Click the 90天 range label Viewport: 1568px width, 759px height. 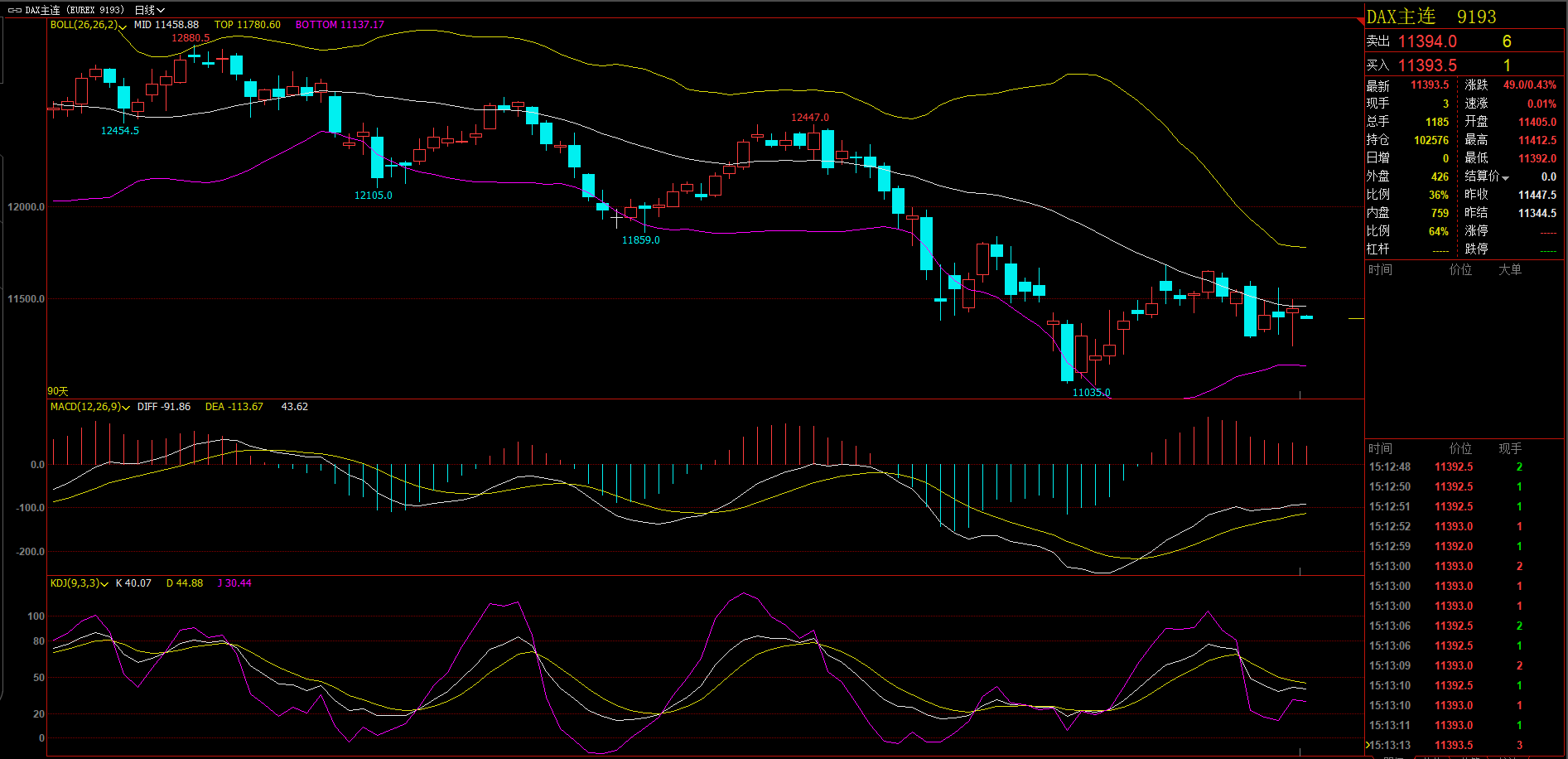[x=58, y=391]
